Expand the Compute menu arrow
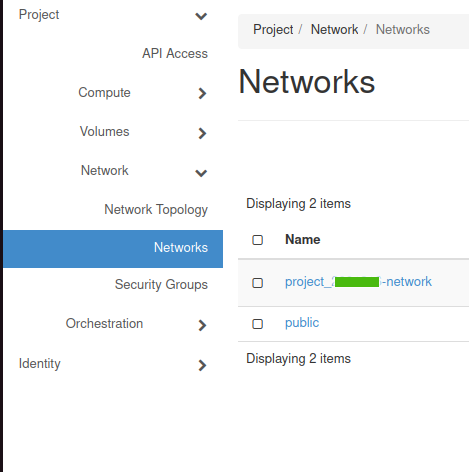The width and height of the screenshot is (469, 472). (202, 93)
